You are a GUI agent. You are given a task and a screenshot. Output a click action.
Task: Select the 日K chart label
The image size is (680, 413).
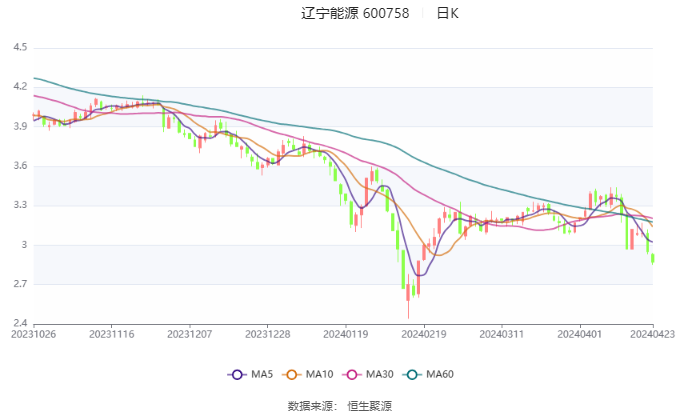pos(447,13)
